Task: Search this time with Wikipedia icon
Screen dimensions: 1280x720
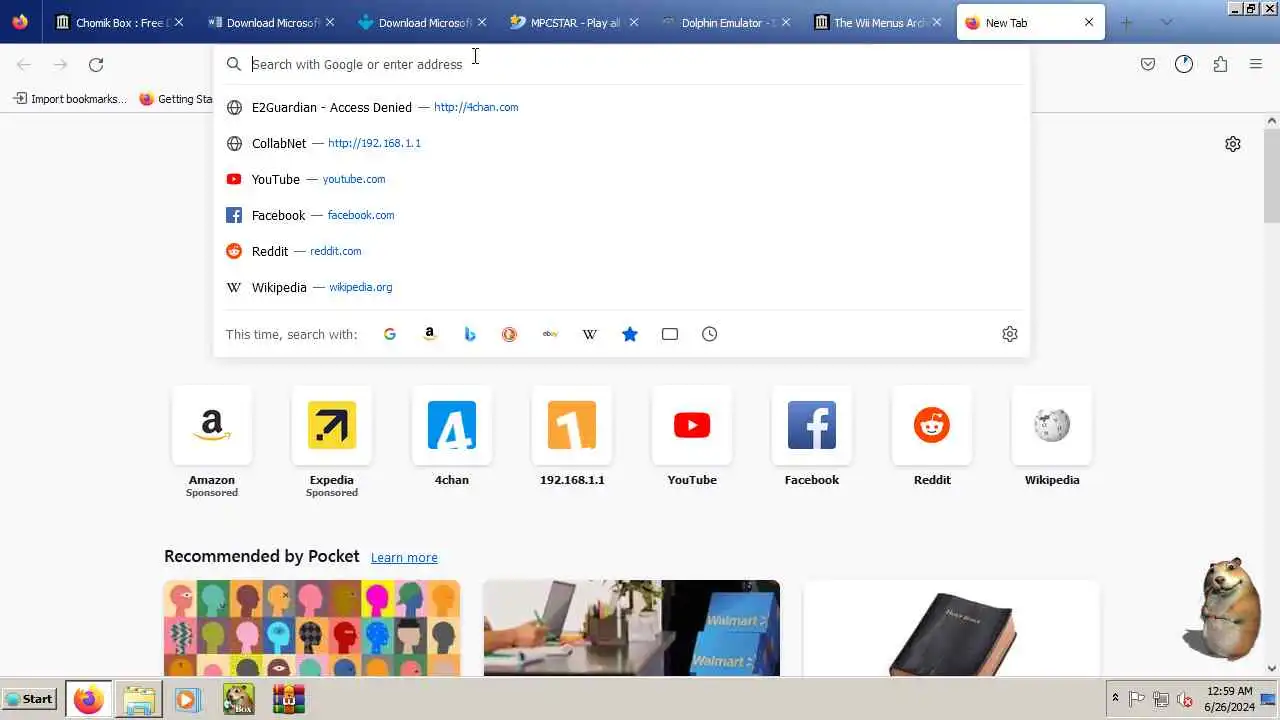Action: tap(590, 334)
